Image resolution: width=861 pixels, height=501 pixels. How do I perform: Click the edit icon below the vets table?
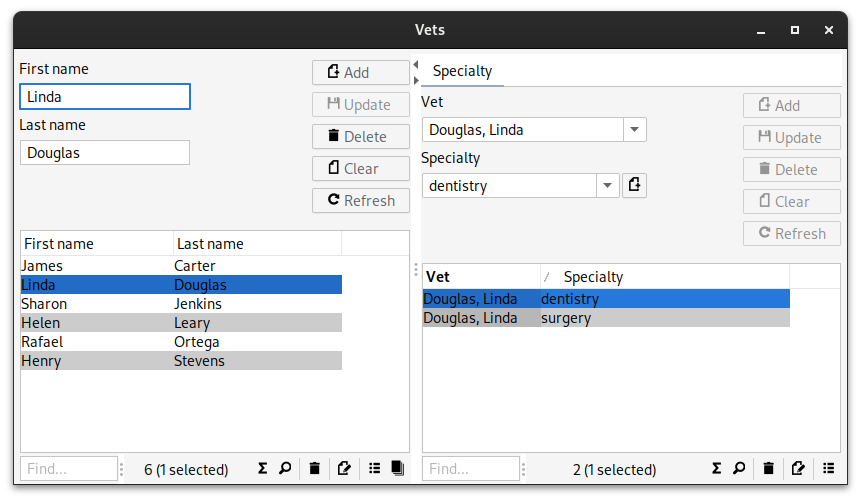345,468
